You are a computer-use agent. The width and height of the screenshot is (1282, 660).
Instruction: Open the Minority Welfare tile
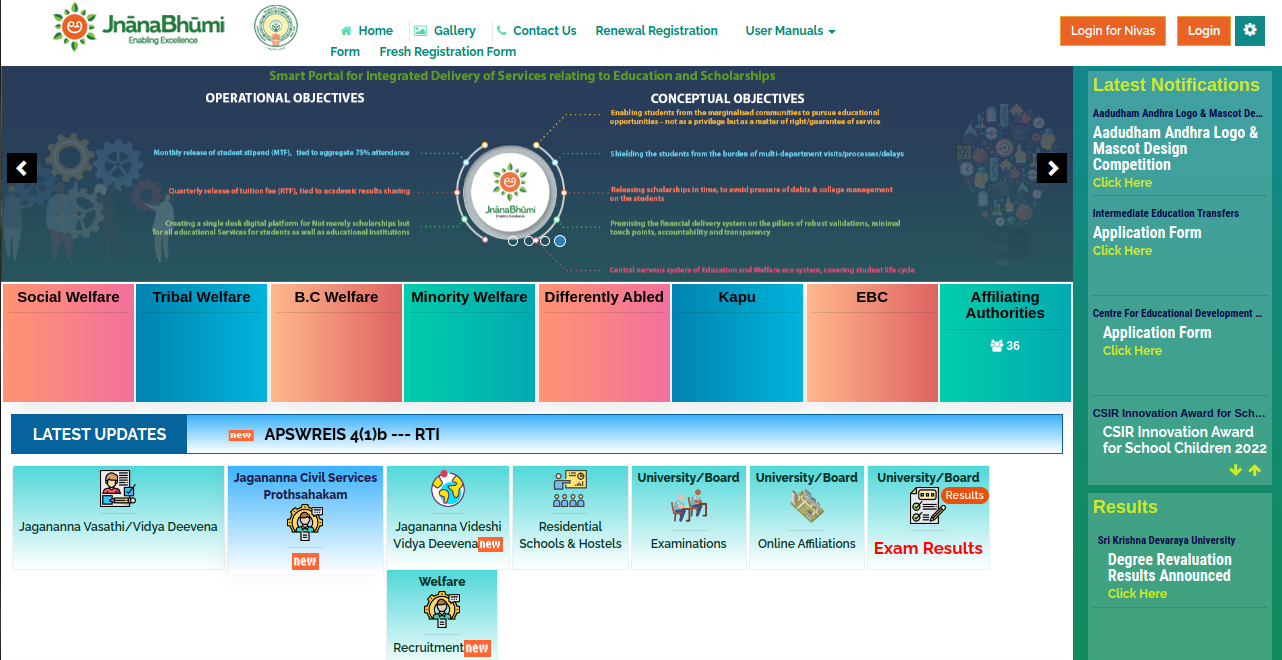pyautogui.click(x=470, y=343)
